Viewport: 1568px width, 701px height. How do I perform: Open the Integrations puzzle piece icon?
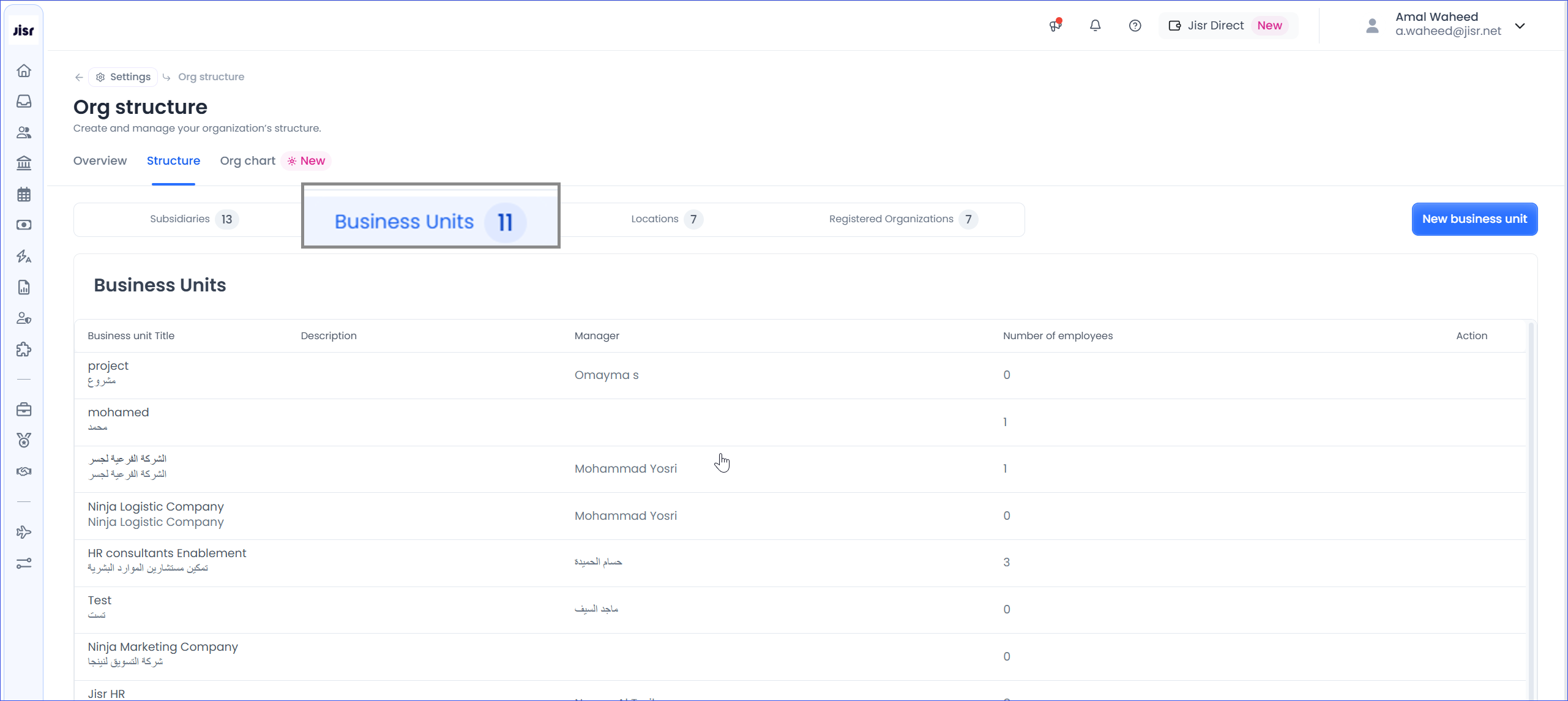coord(24,350)
